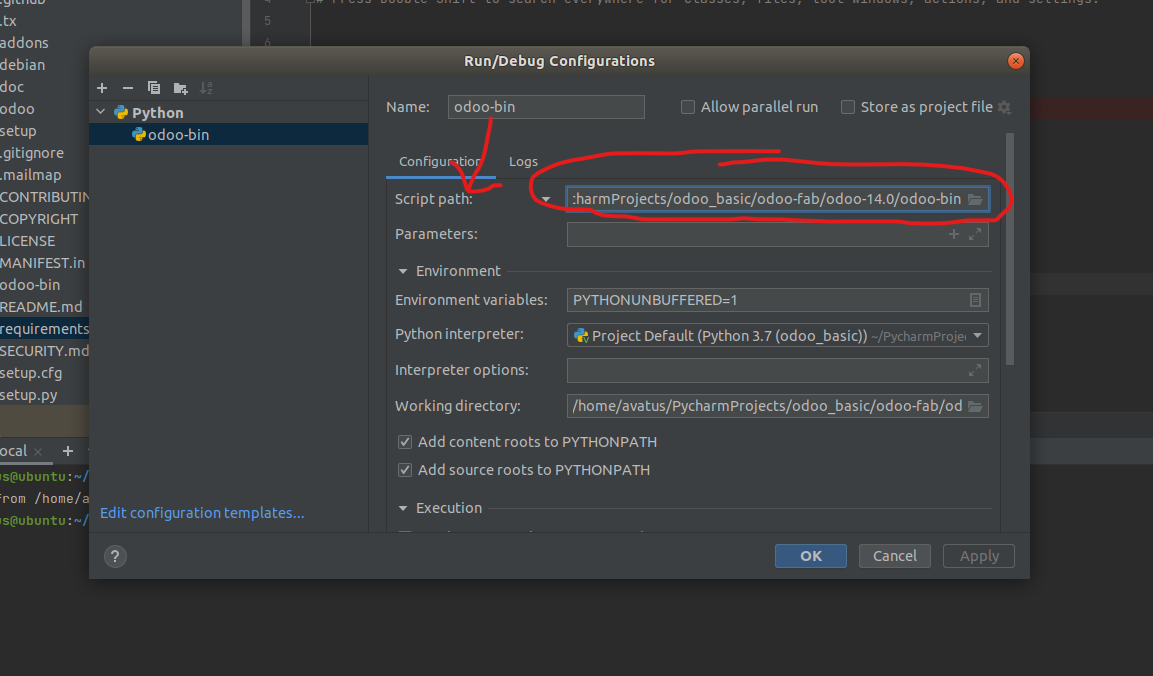Open Python interpreter dropdown
Viewport: 1153px width, 676px height.
[x=977, y=335]
